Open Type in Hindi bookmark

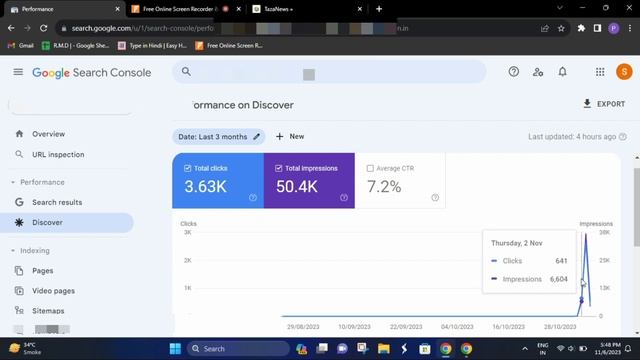pyautogui.click(x=153, y=46)
